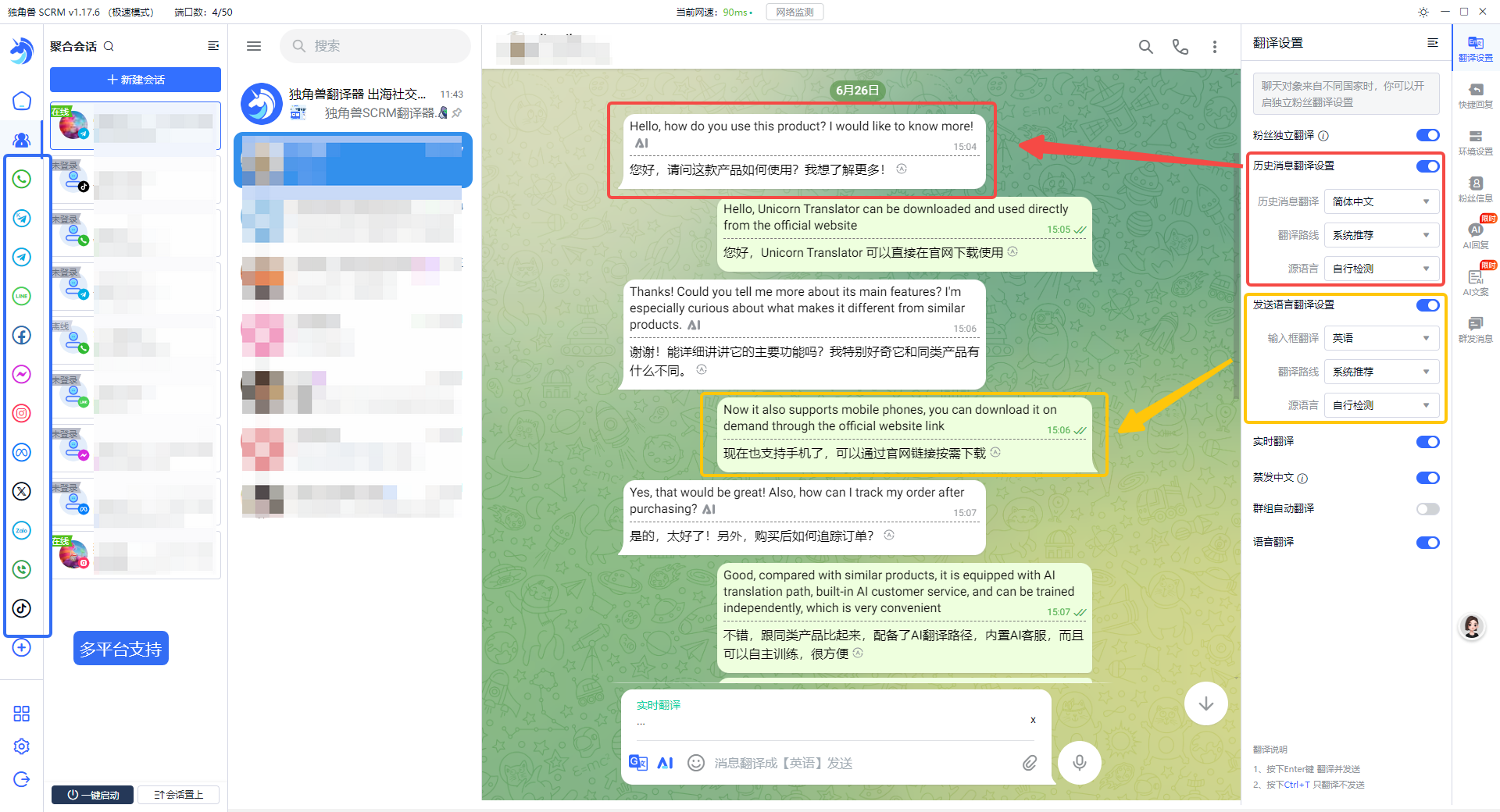Open the three-dot menu in chat header
This screenshot has height=812, width=1500.
click(x=1215, y=47)
